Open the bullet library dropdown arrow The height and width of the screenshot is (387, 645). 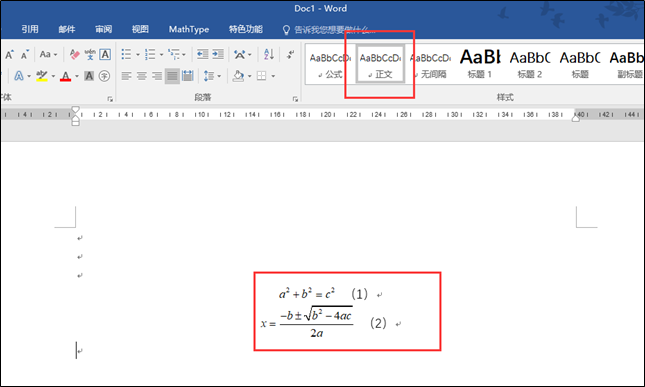[137, 54]
